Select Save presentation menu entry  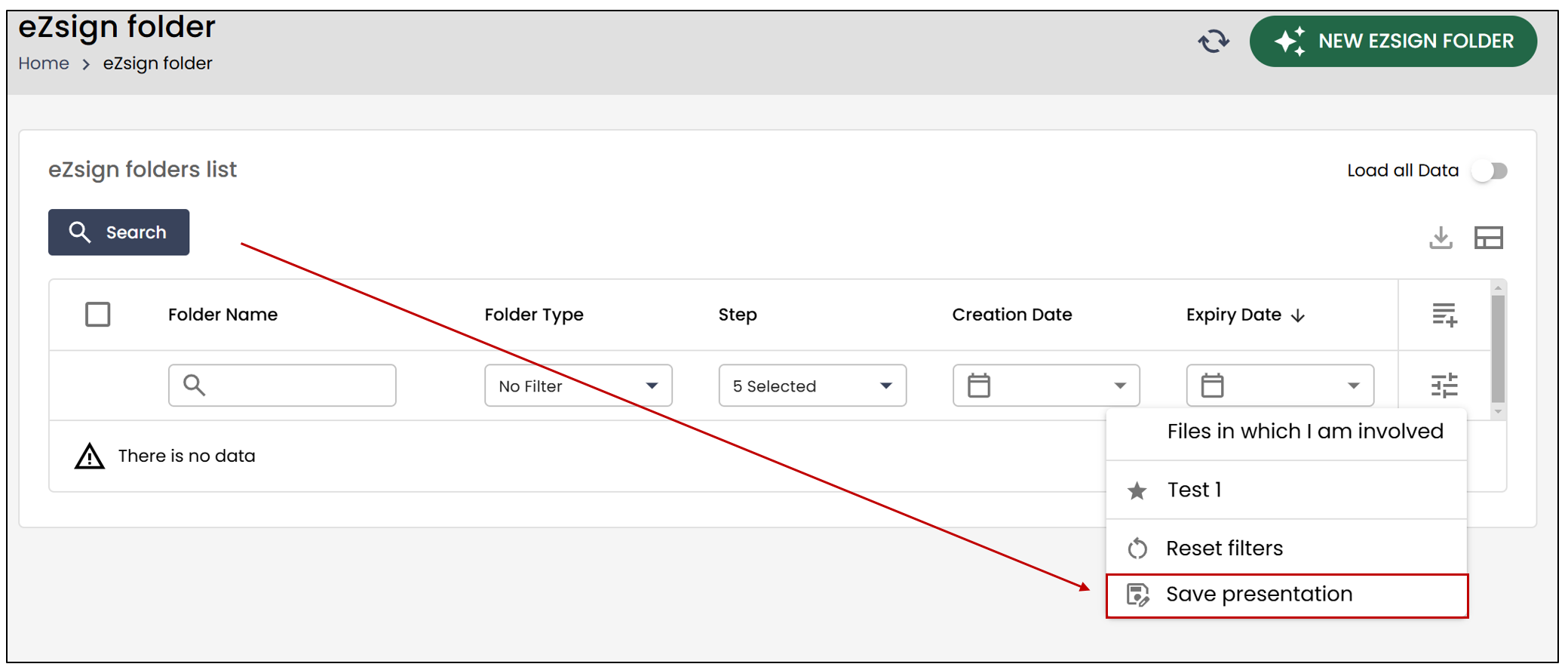point(1287,595)
